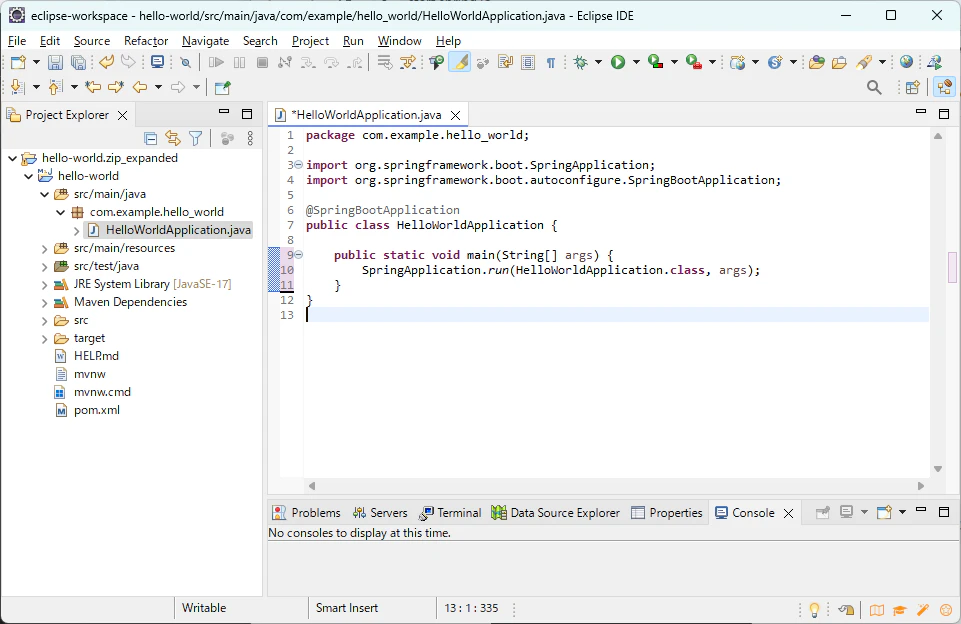
Task: Select pom.xml in Project Explorer
Action: (97, 410)
